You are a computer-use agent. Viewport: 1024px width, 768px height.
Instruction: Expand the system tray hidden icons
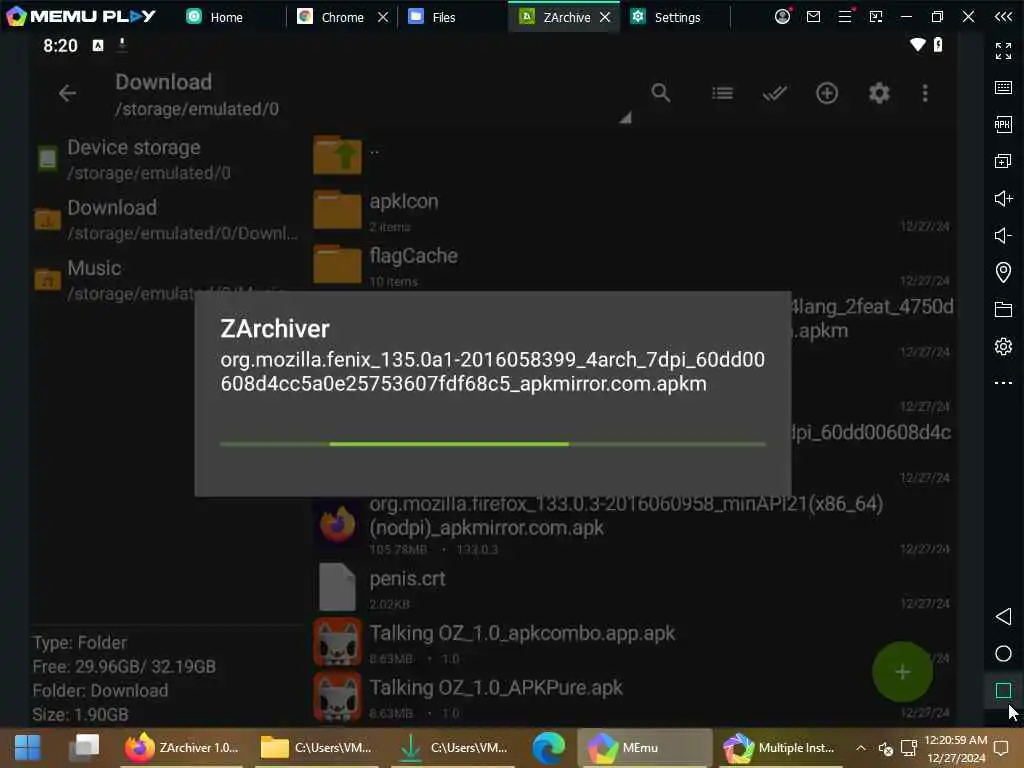click(x=861, y=748)
